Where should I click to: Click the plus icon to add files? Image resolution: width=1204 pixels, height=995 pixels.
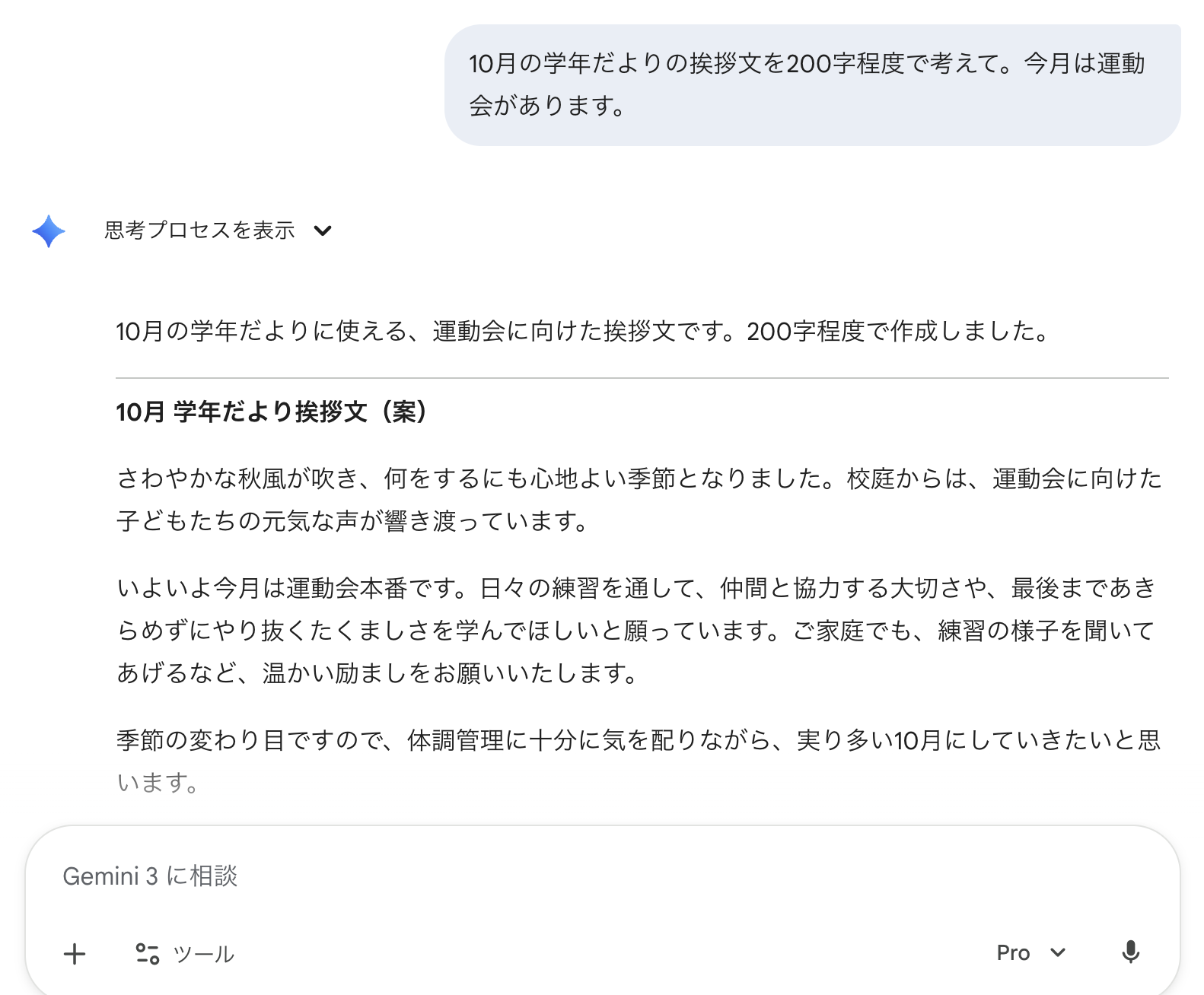click(75, 953)
